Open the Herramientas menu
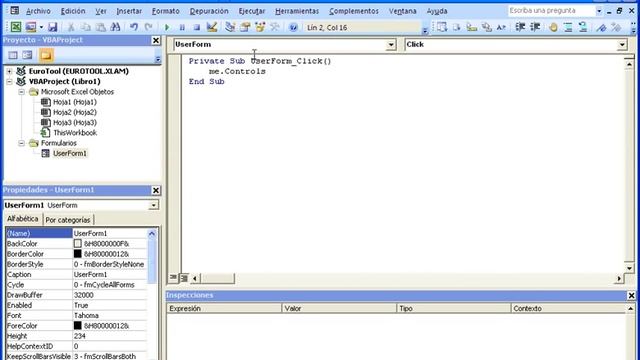 tap(297, 11)
